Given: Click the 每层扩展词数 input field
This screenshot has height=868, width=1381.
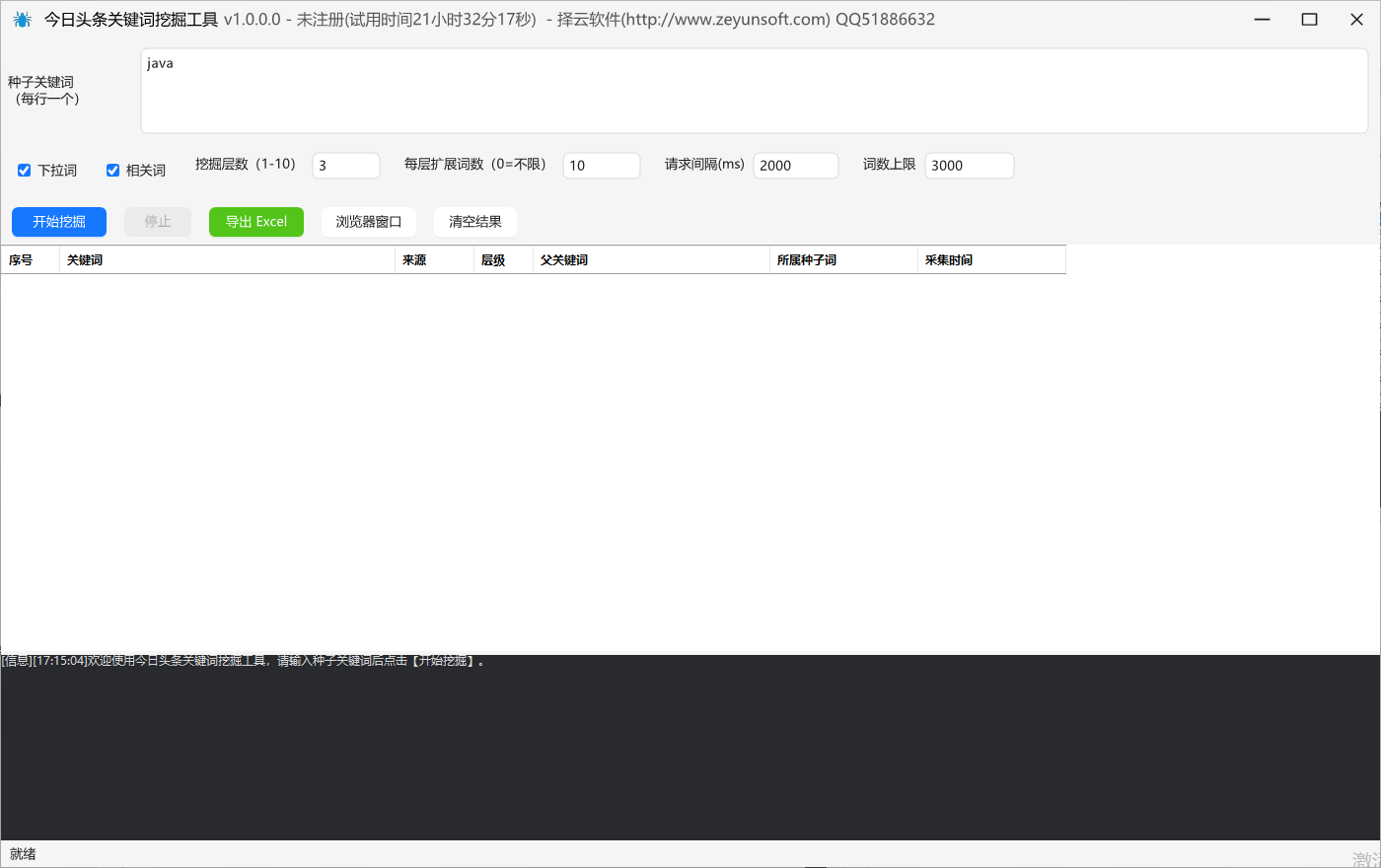Looking at the screenshot, I should [602, 166].
